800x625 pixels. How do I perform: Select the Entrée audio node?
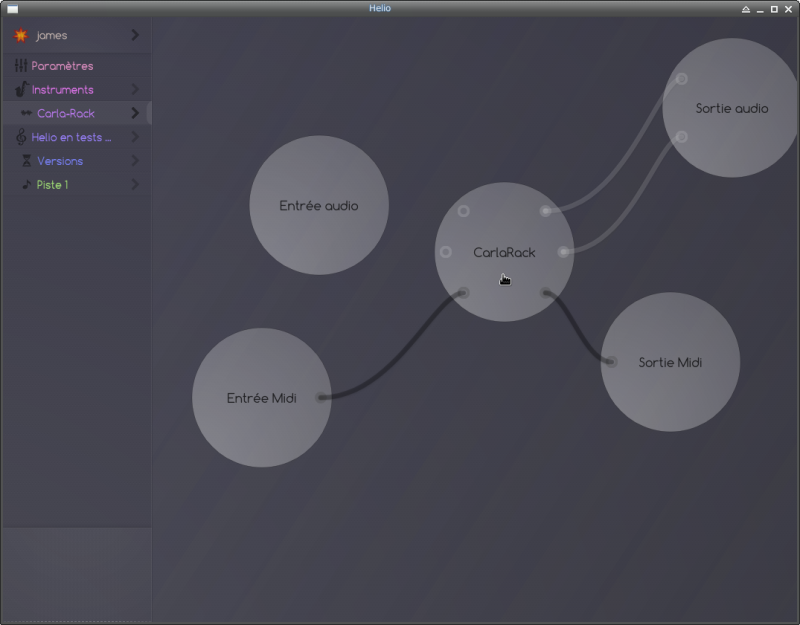point(319,205)
